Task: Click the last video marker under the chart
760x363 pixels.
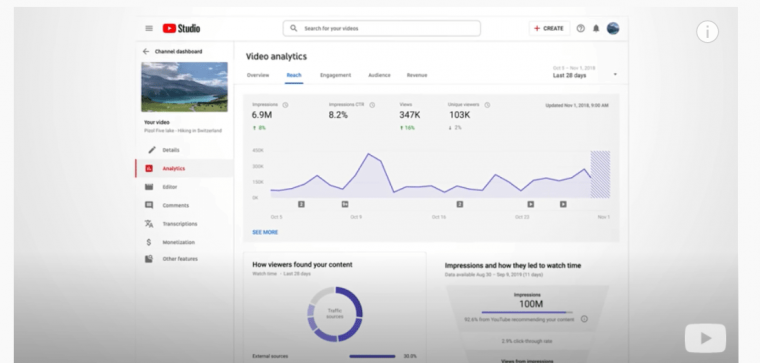Action: [563, 205]
